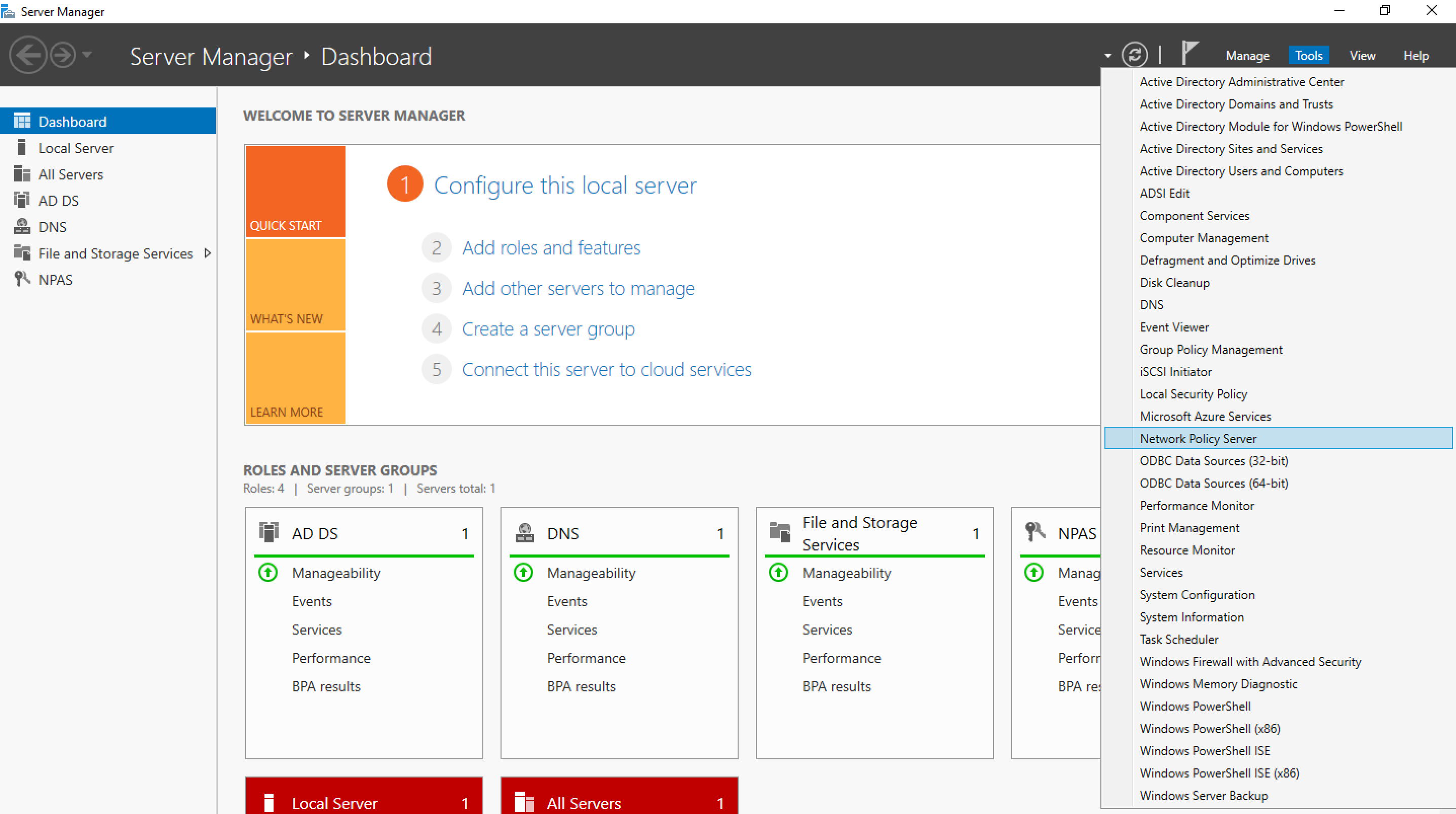This screenshot has height=814, width=1456.
Task: Choose Group Policy Management menu entry
Action: click(x=1211, y=349)
